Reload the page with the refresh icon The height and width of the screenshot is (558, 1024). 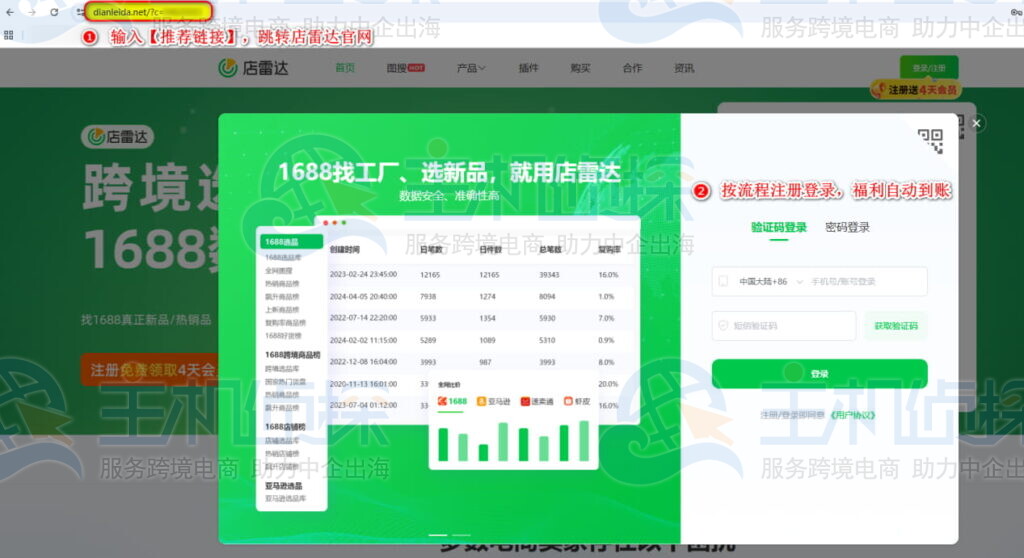coord(54,12)
